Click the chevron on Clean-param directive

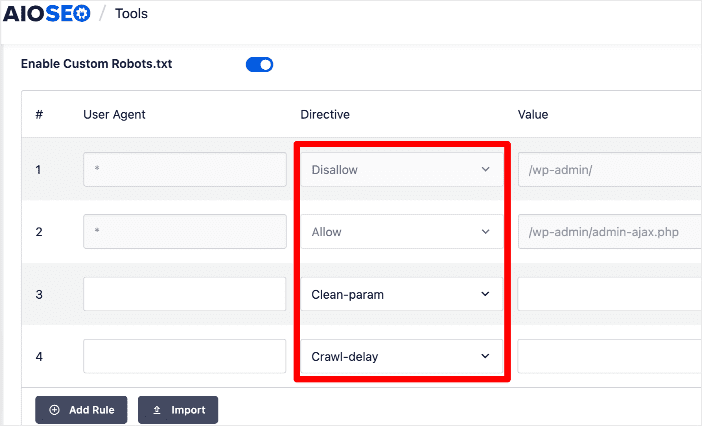(485, 294)
